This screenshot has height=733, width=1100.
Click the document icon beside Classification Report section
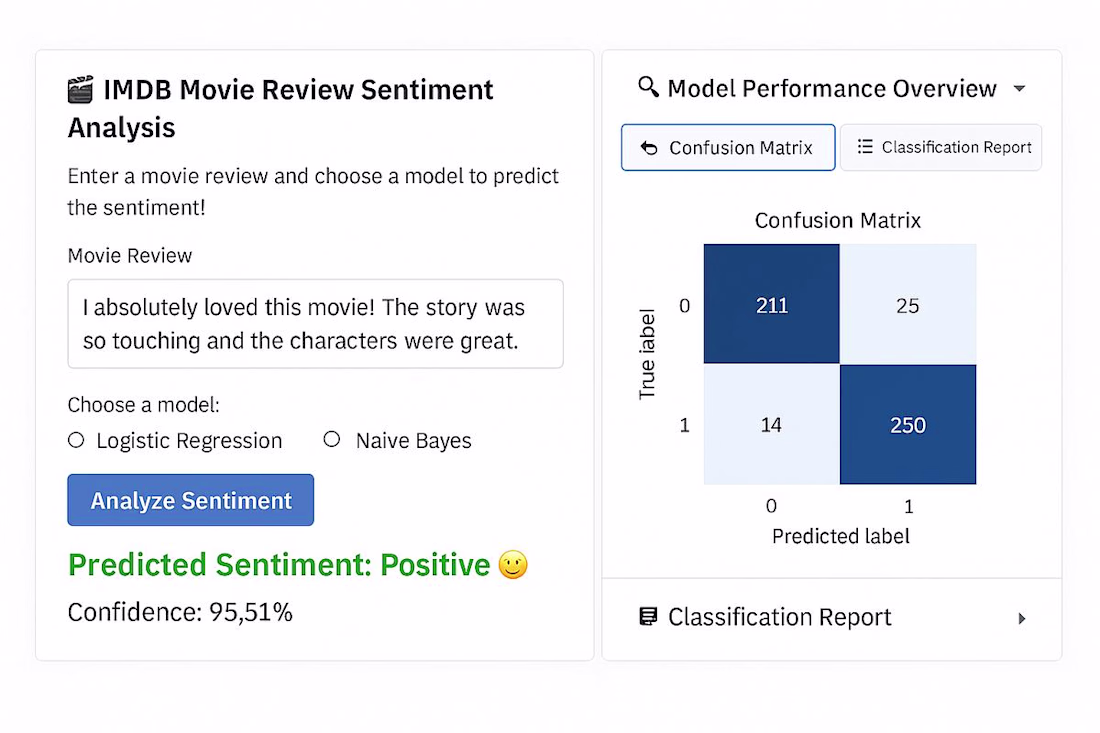click(649, 617)
